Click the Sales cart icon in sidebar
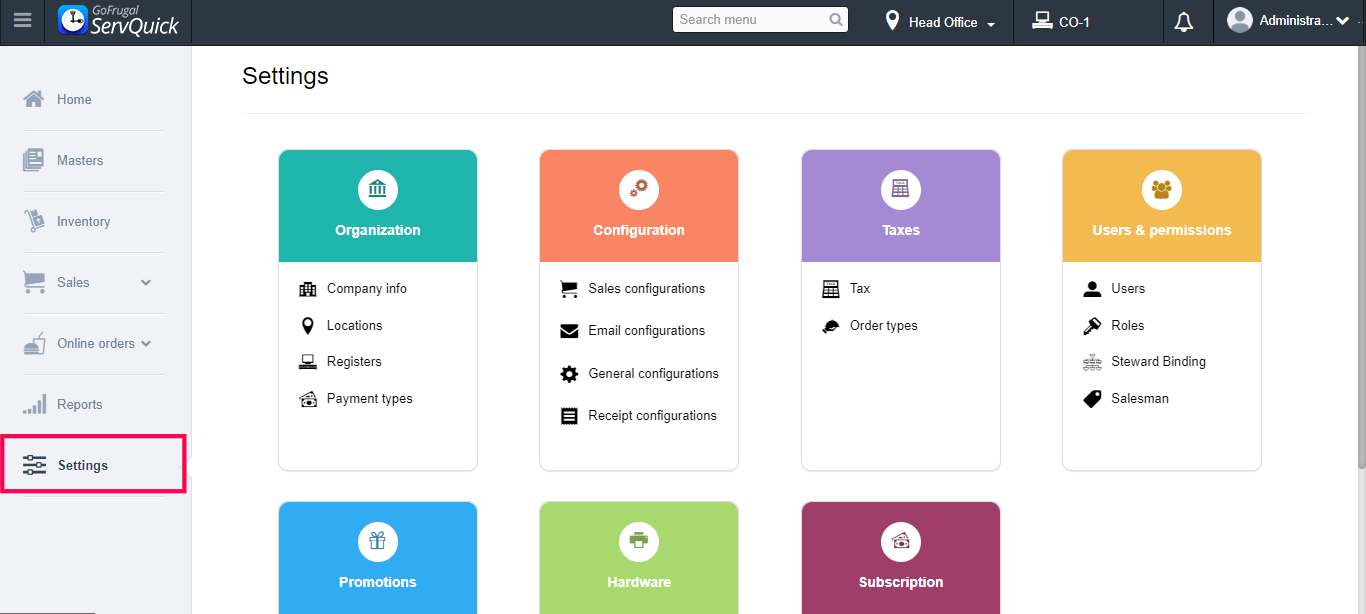Image resolution: width=1366 pixels, height=614 pixels. [34, 282]
